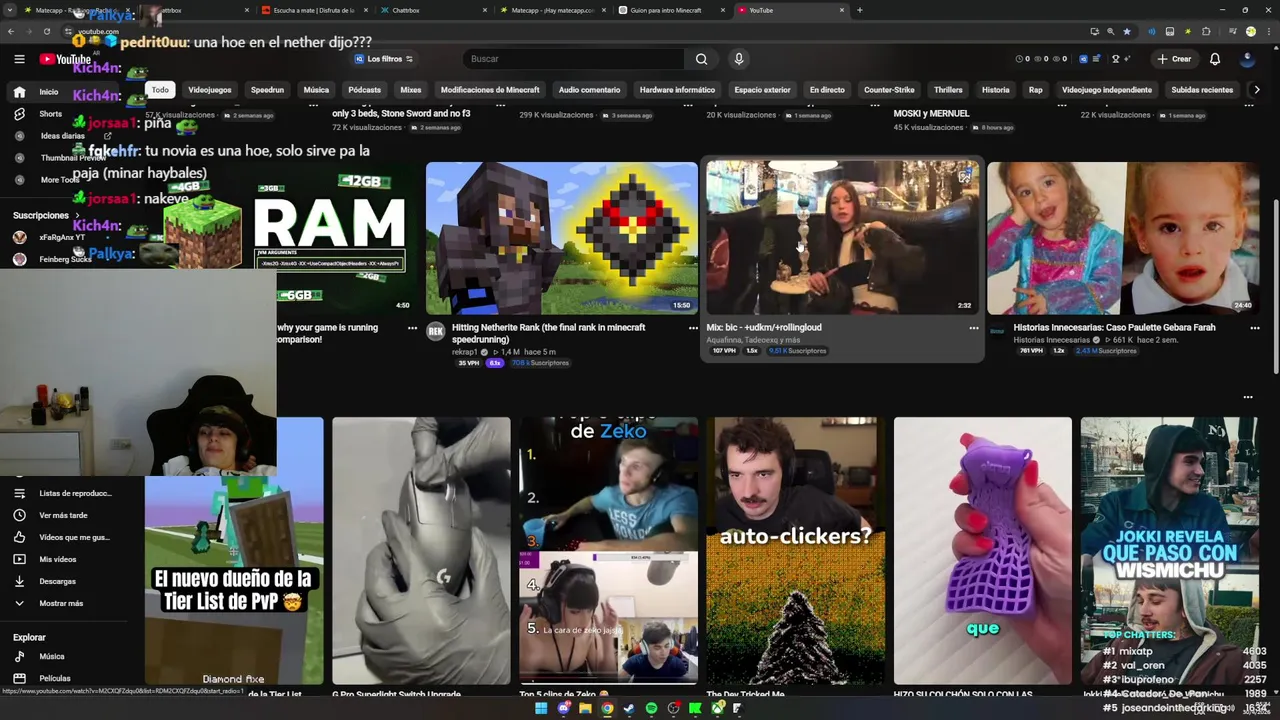
Task: Open the purple mesh mattress short
Action: click(x=982, y=551)
